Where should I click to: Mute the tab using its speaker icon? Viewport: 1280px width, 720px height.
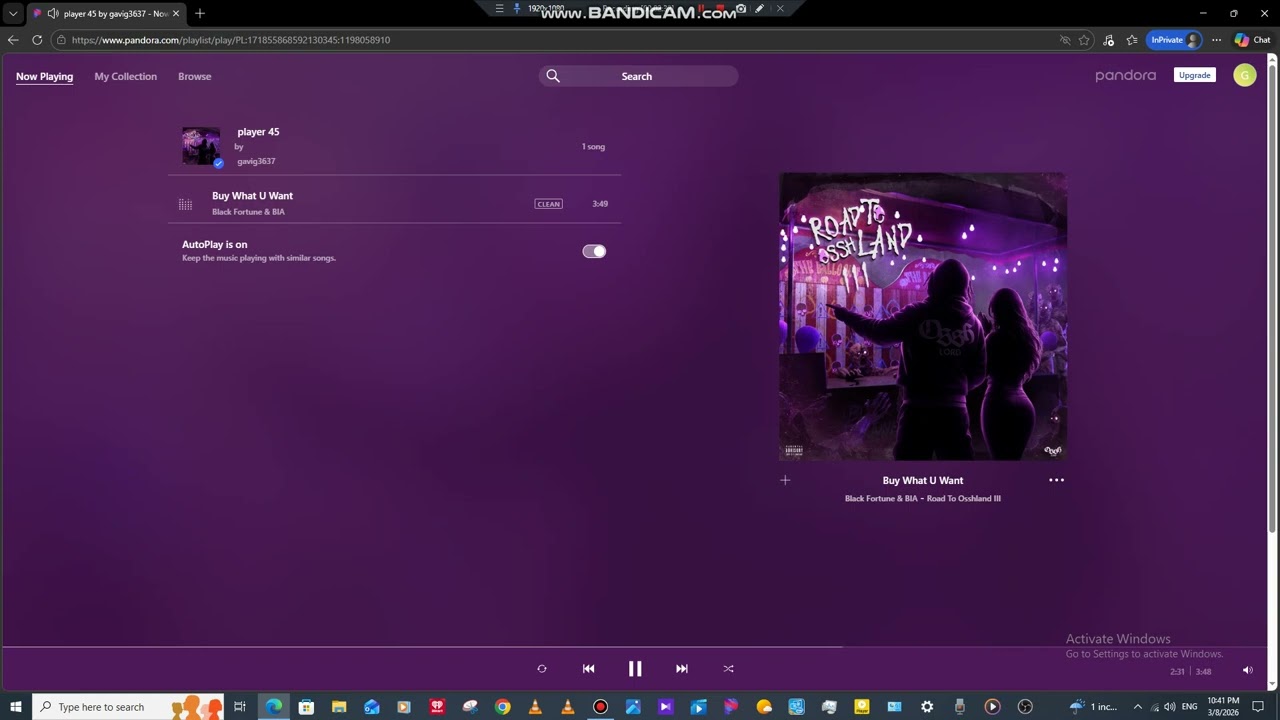click(x=52, y=14)
